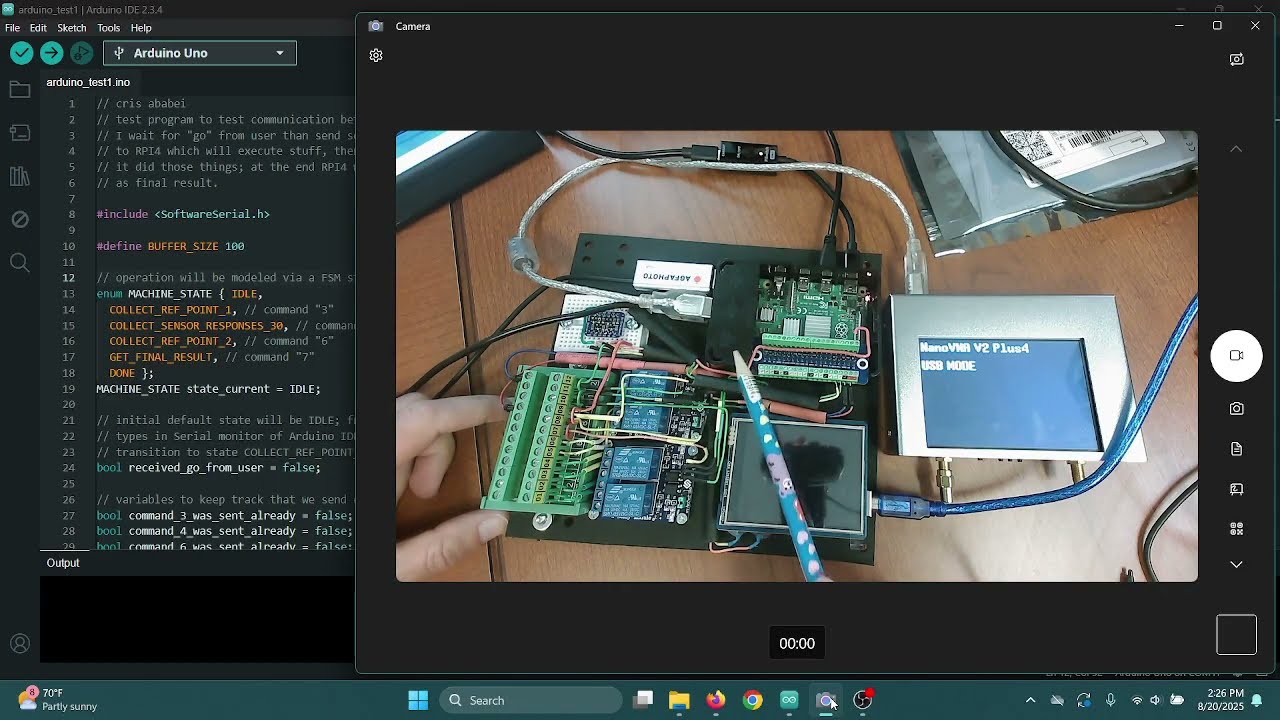Click the OneDrive cloud tray icon
This screenshot has height=720, width=1280.
pyautogui.click(x=1057, y=700)
